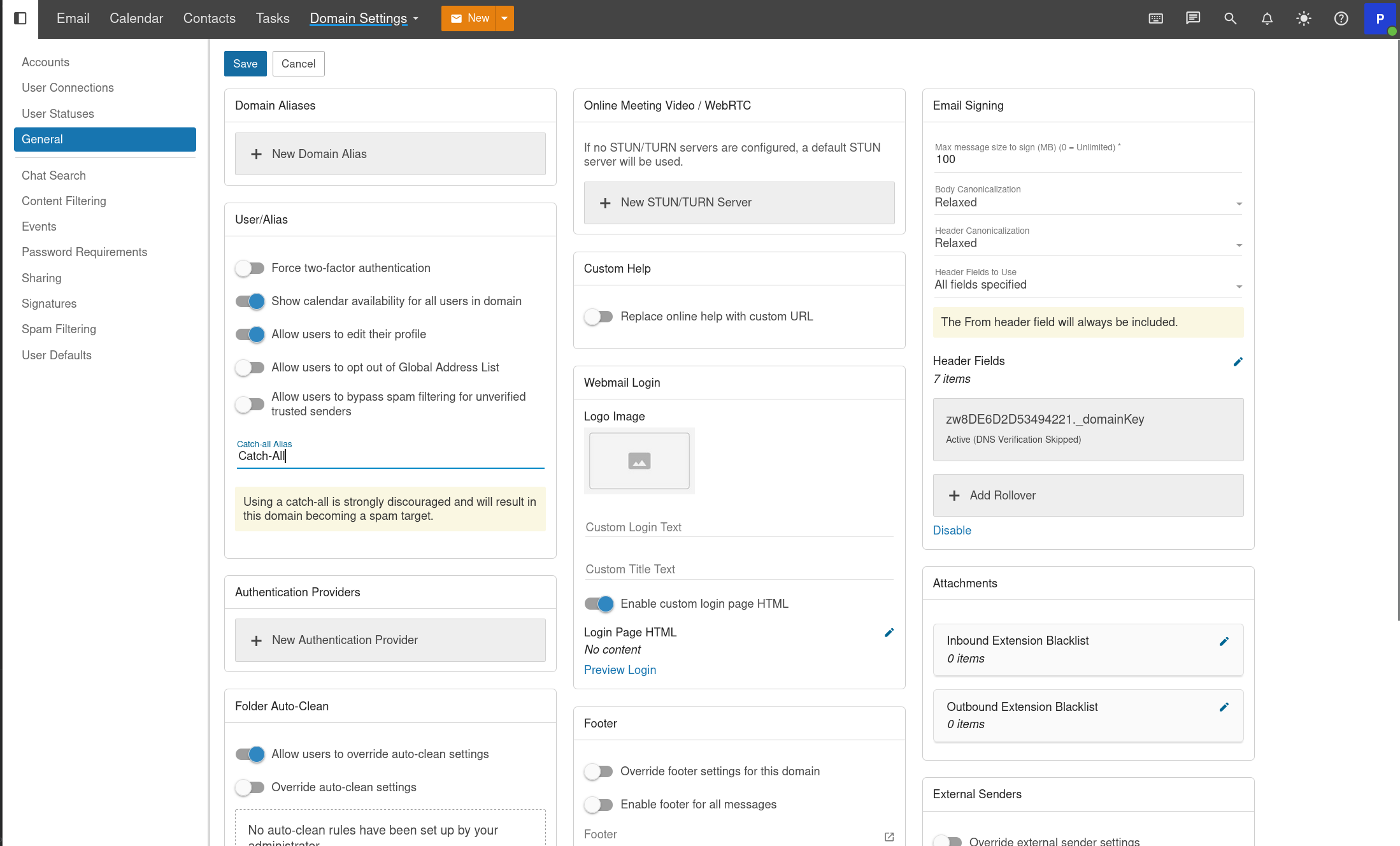Image resolution: width=1400 pixels, height=846 pixels.
Task: Open the notifications bell
Action: pos(1267,18)
